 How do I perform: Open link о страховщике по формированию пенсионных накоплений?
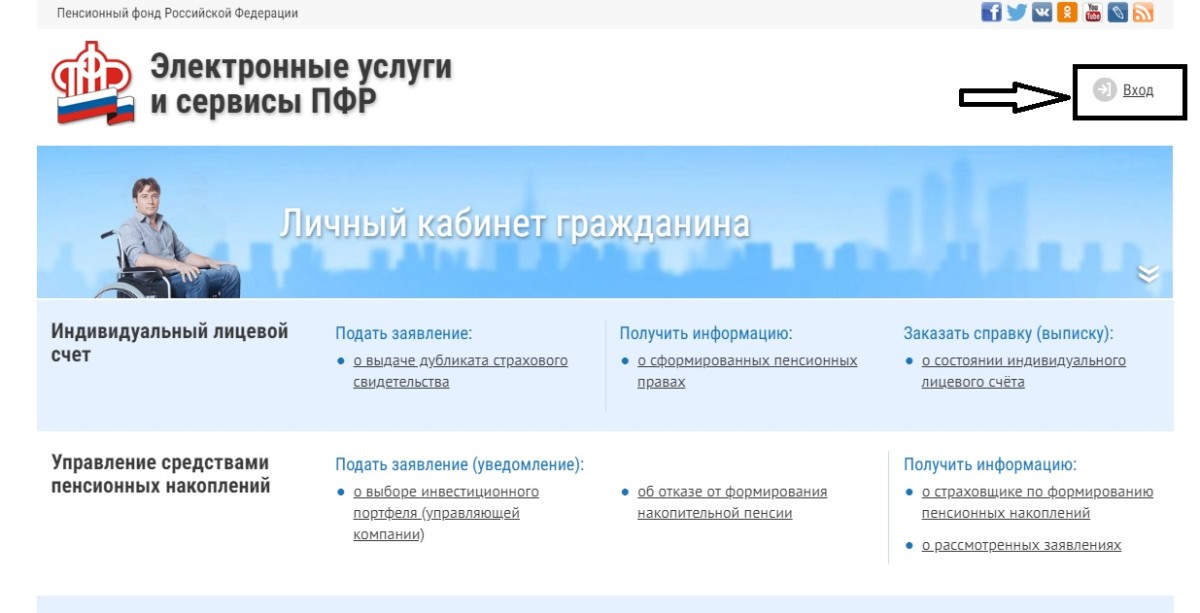tap(1037, 502)
